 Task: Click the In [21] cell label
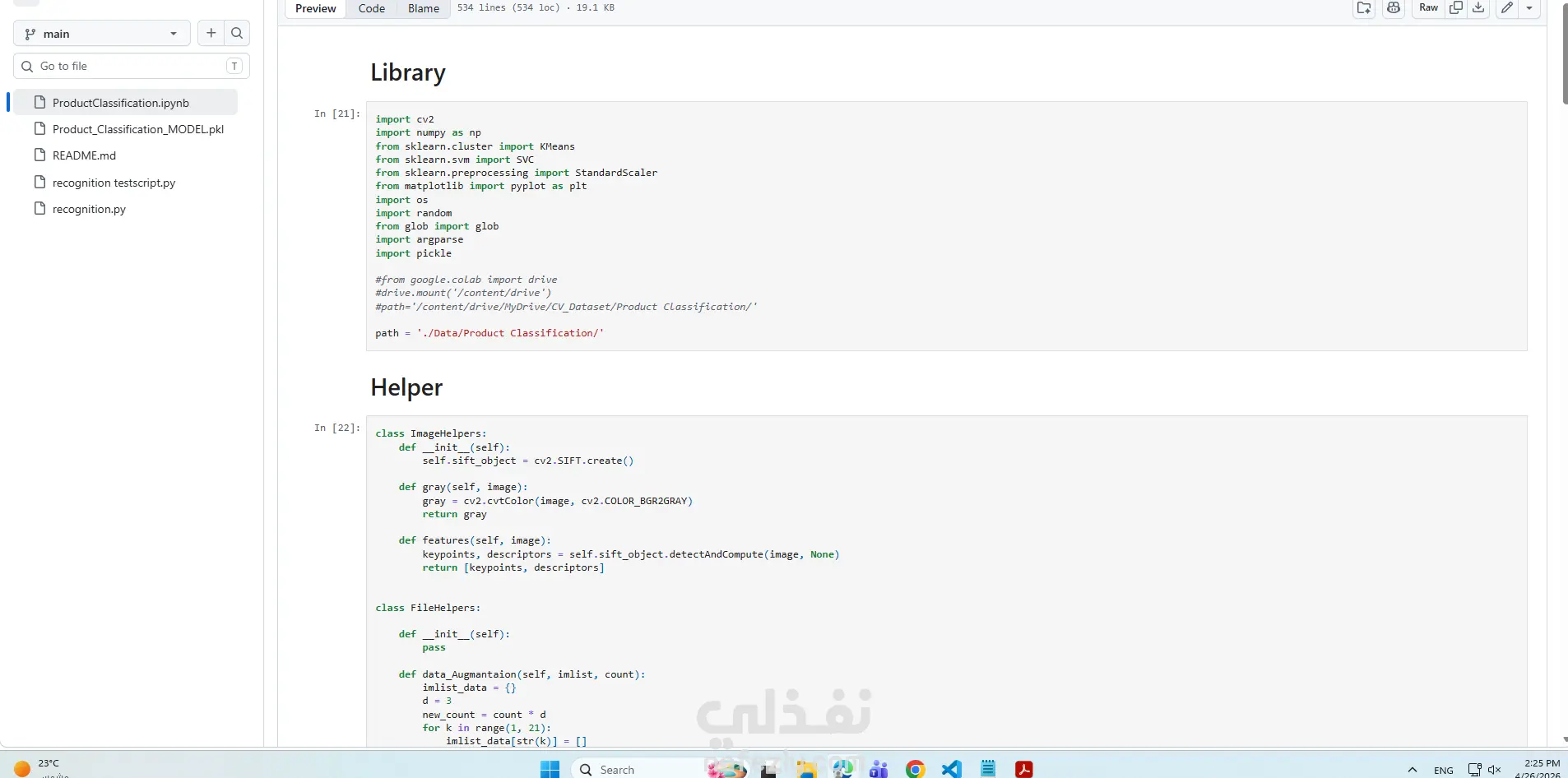click(x=337, y=113)
